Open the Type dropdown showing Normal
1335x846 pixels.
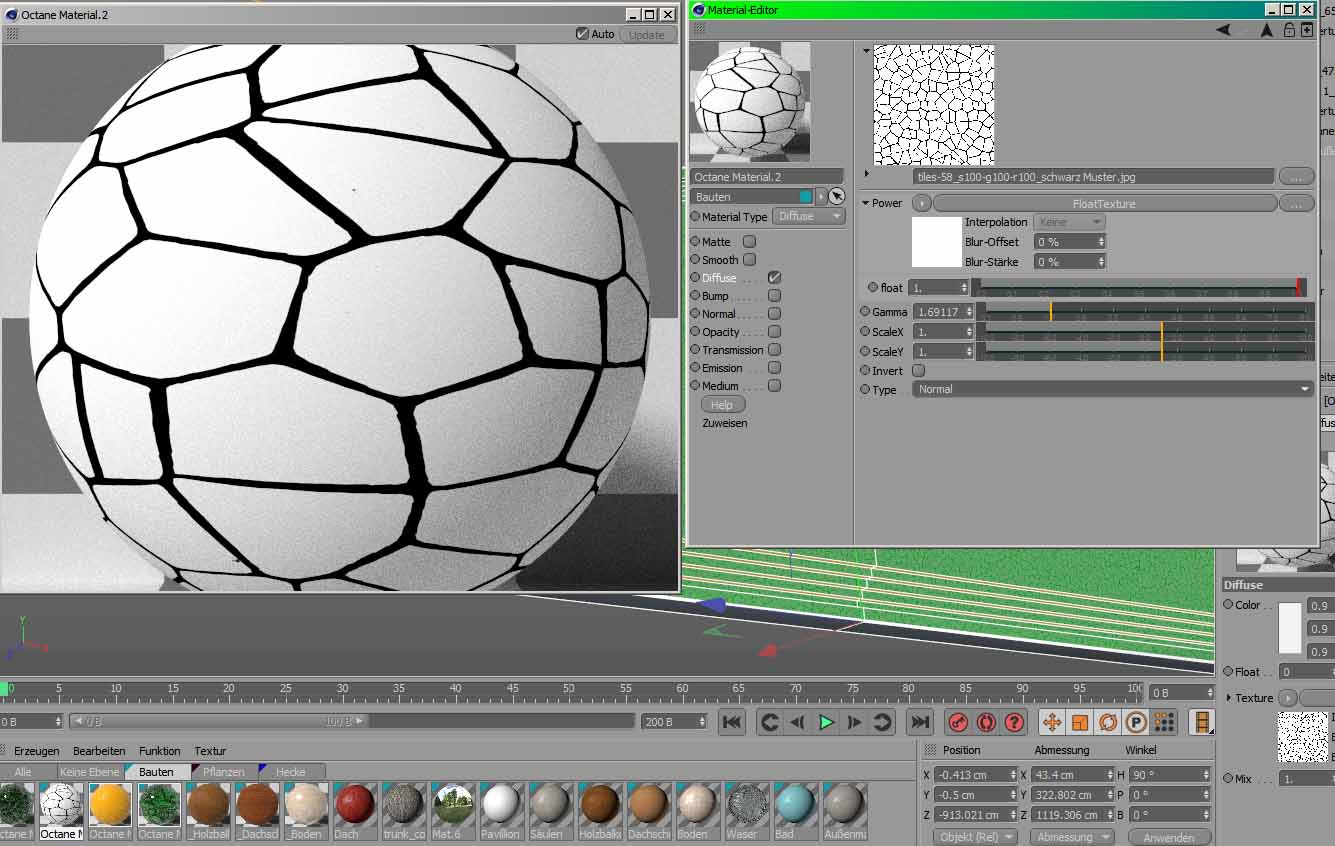pyautogui.click(x=1113, y=389)
